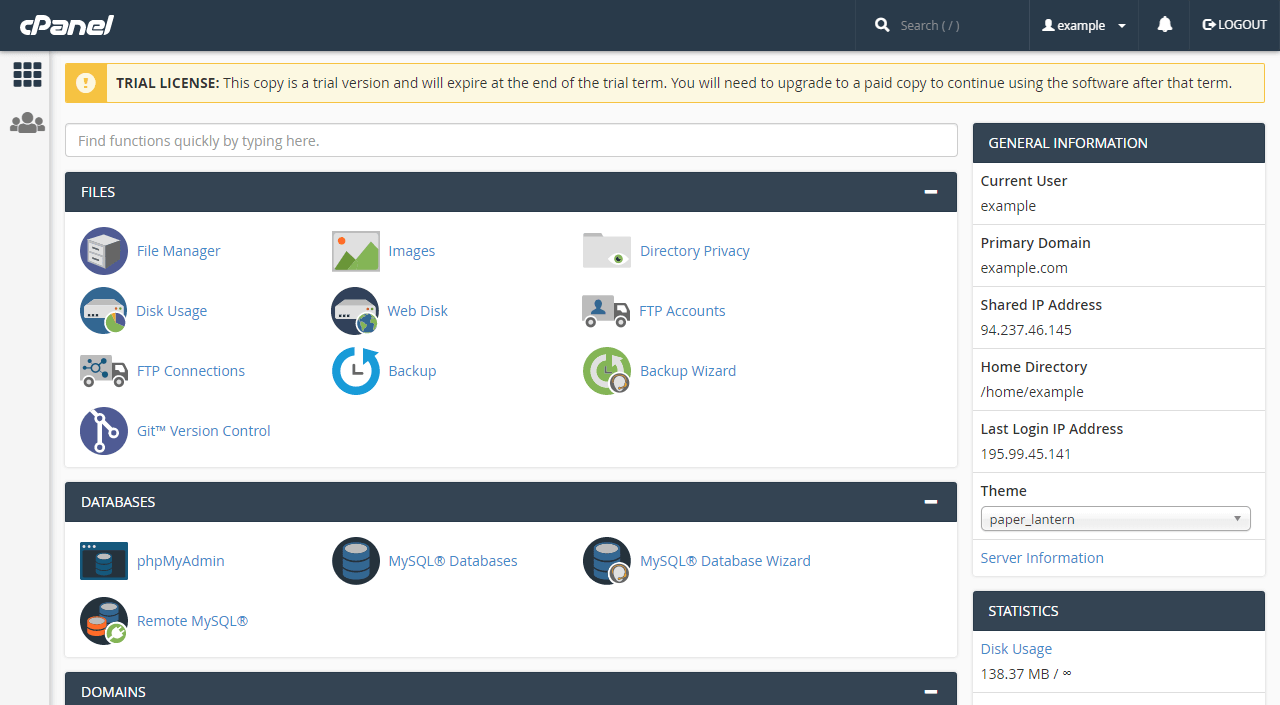Open the Theme paper_lantern dropdown

pyautogui.click(x=1115, y=519)
